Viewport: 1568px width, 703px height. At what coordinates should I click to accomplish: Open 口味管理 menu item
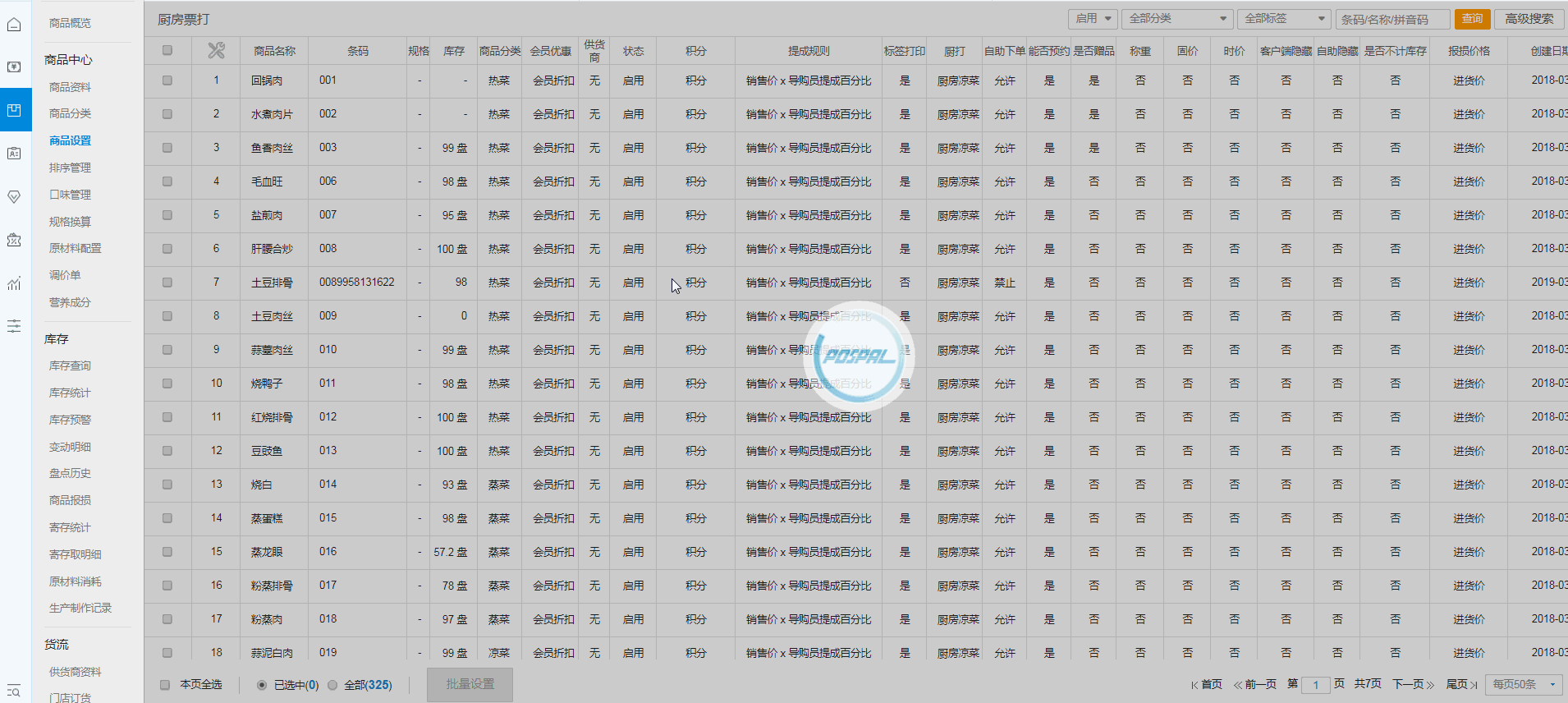(x=70, y=195)
